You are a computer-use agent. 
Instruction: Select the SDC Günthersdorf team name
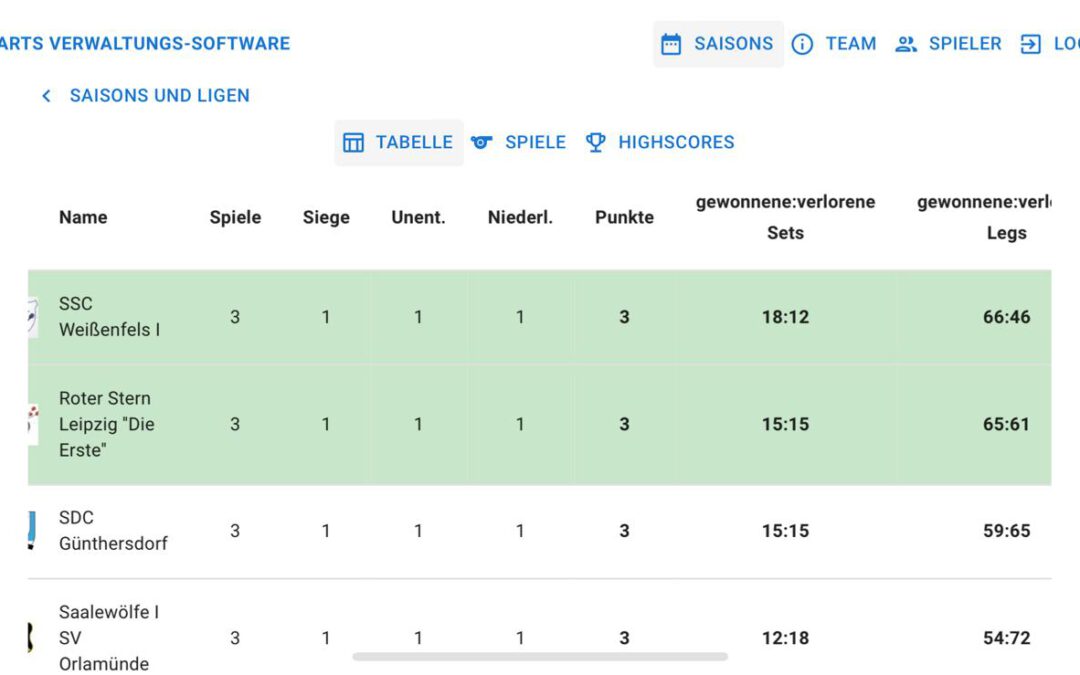click(x=112, y=531)
